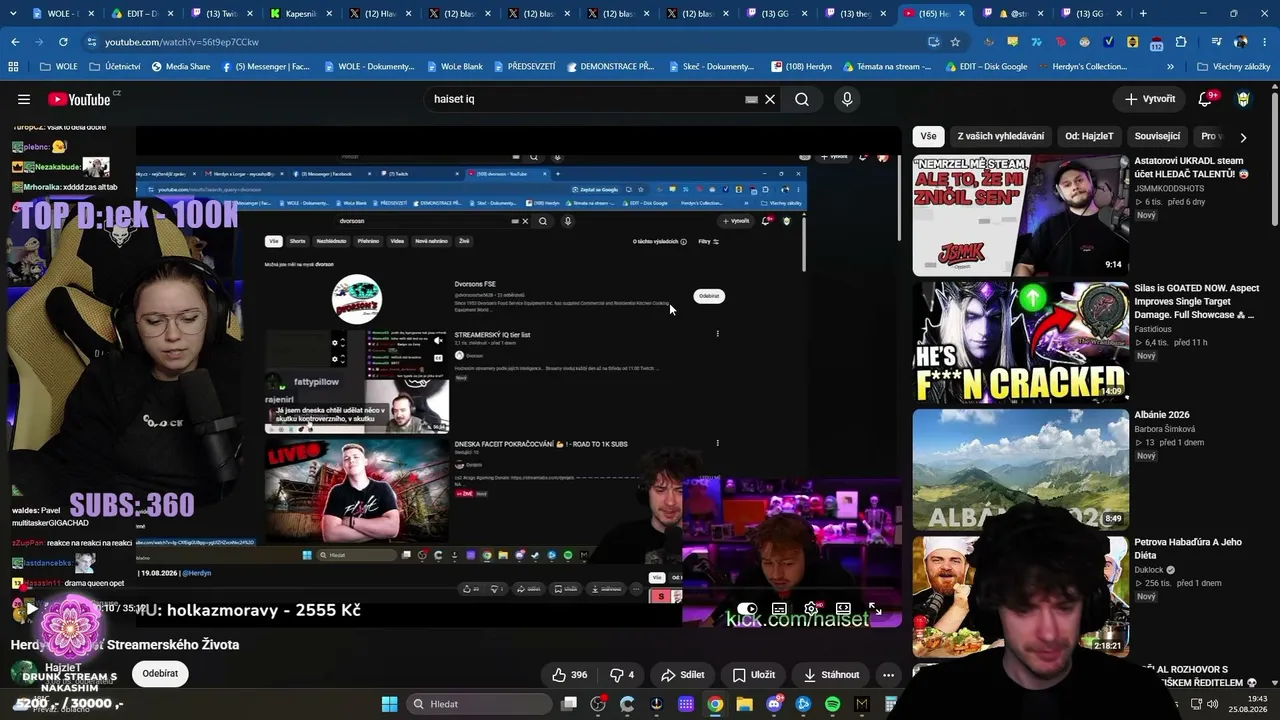The image size is (1280, 720).
Task: Clear the search query with the X
Action: (770, 99)
